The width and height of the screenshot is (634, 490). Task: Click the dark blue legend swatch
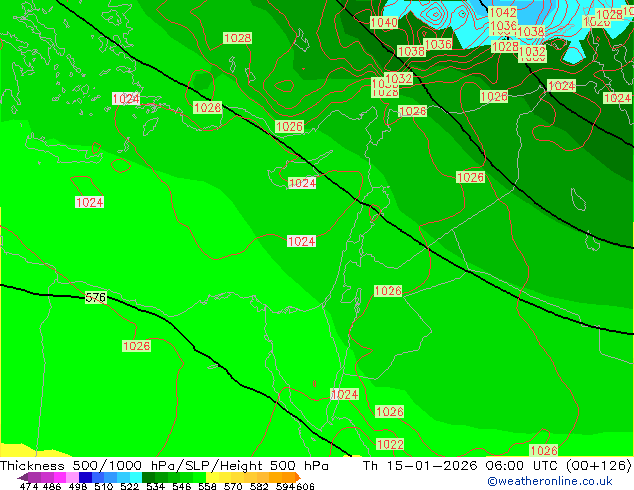coord(85,477)
